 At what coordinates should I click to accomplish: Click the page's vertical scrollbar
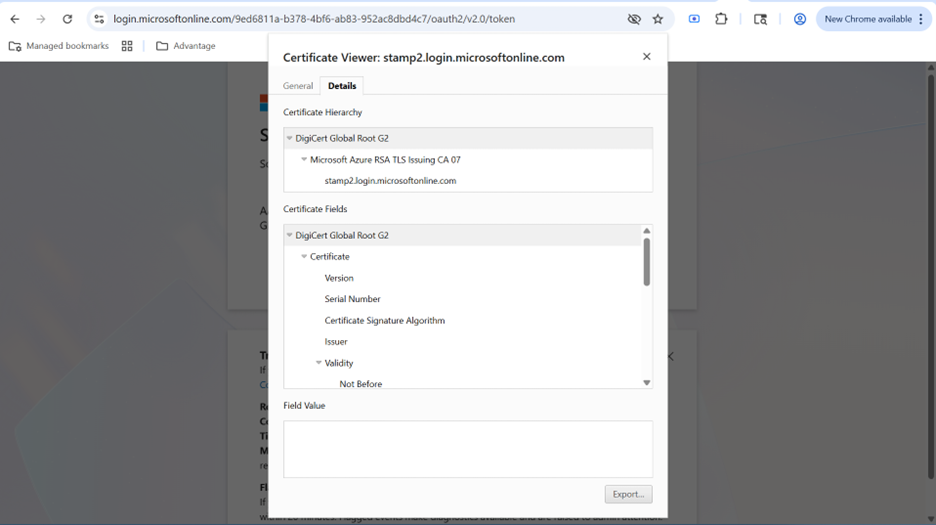(x=931, y=276)
